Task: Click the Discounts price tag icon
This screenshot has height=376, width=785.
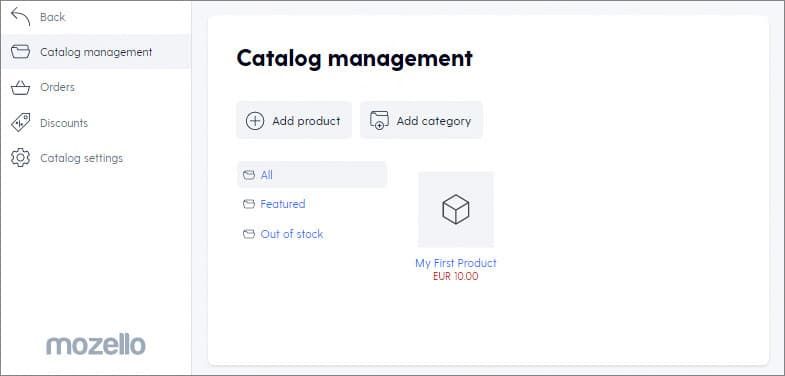Action: click(x=21, y=123)
